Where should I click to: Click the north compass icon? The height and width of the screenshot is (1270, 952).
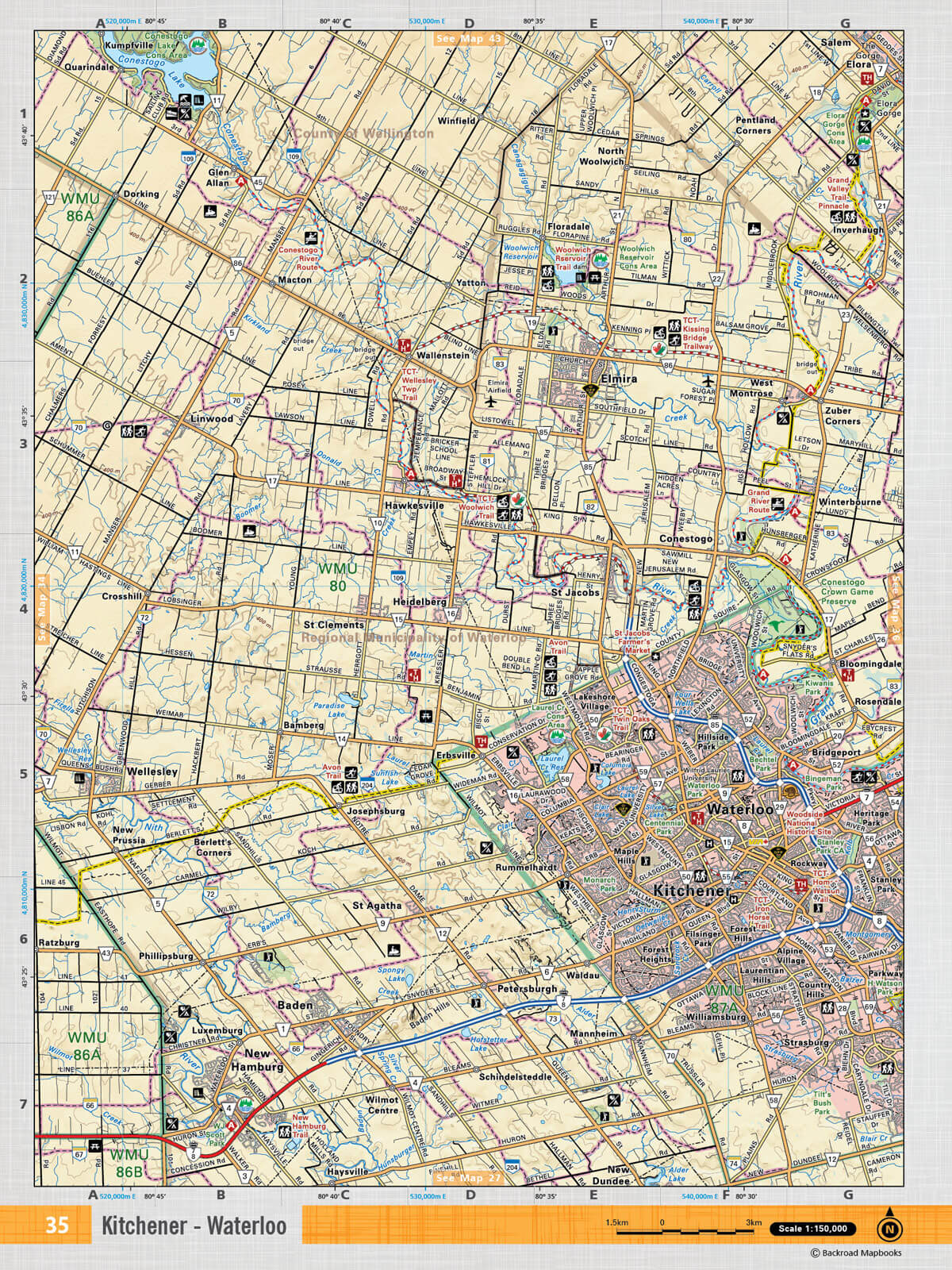tap(889, 1227)
